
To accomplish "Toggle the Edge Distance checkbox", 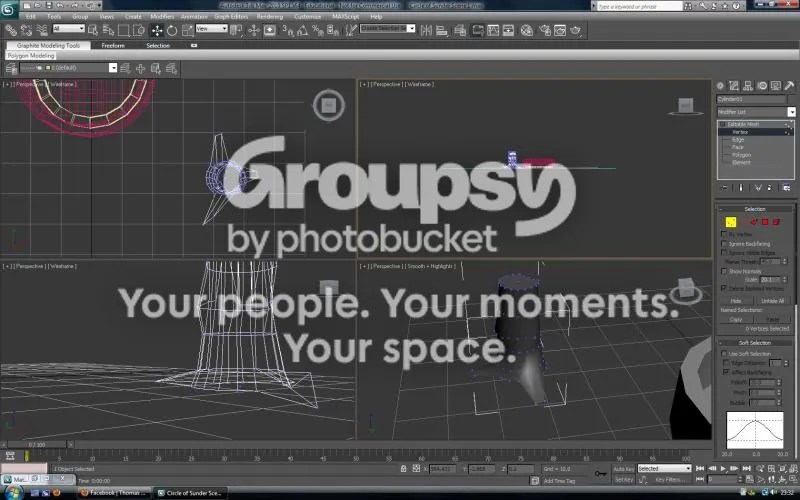I will pyautogui.click(x=727, y=363).
